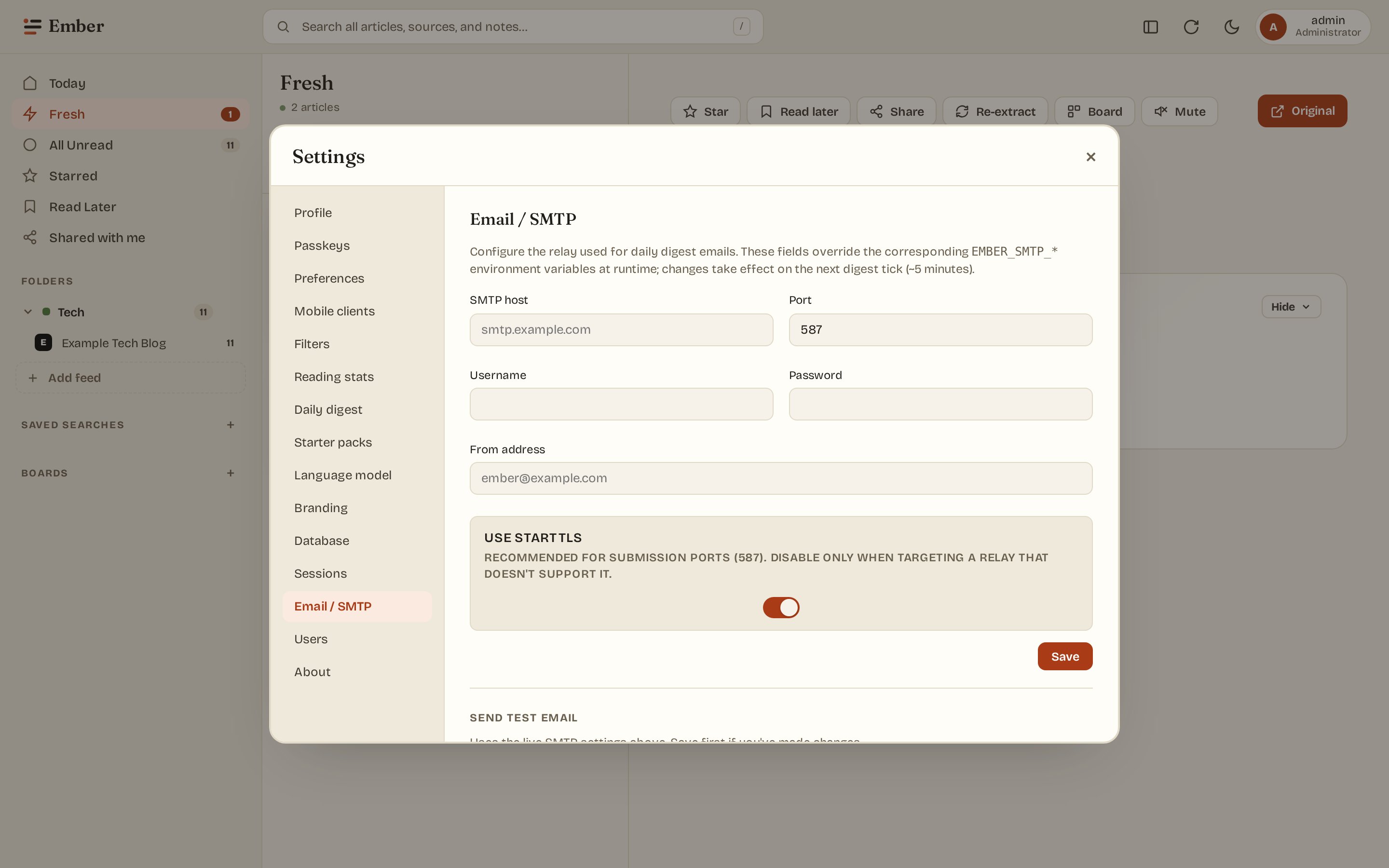Image resolution: width=1389 pixels, height=868 pixels.
Task: Open the Filters settings tab
Action: 357,344
